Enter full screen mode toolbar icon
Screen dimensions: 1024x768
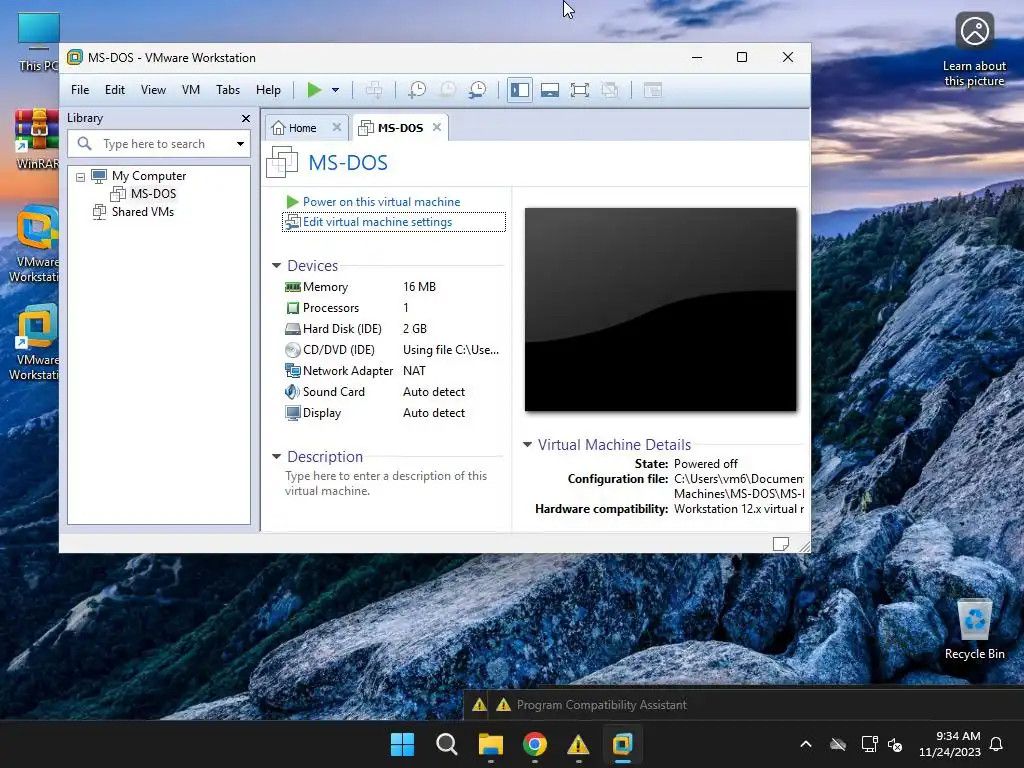[580, 90]
